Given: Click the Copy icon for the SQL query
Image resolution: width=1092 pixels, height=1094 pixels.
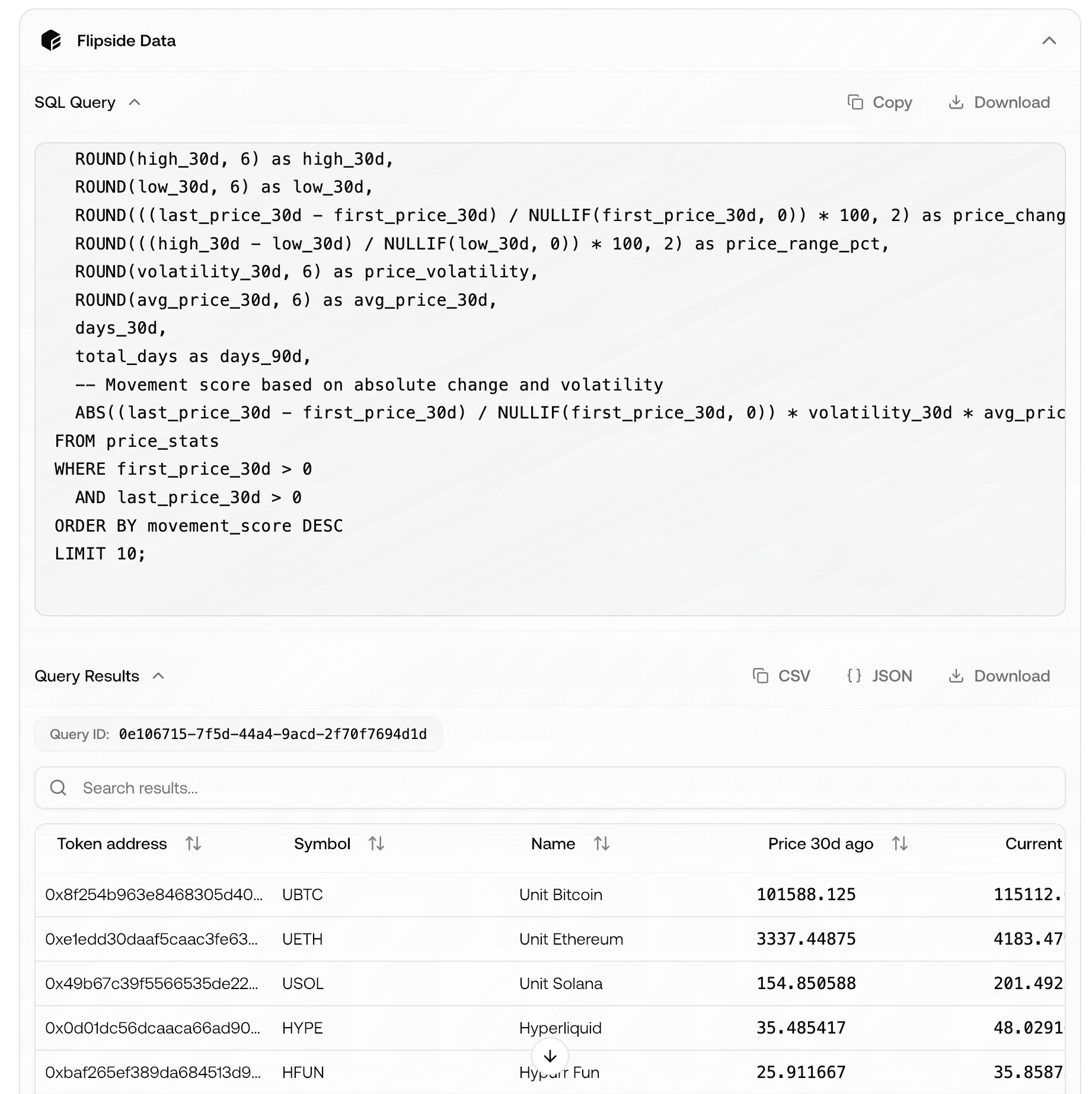Looking at the screenshot, I should 856,102.
